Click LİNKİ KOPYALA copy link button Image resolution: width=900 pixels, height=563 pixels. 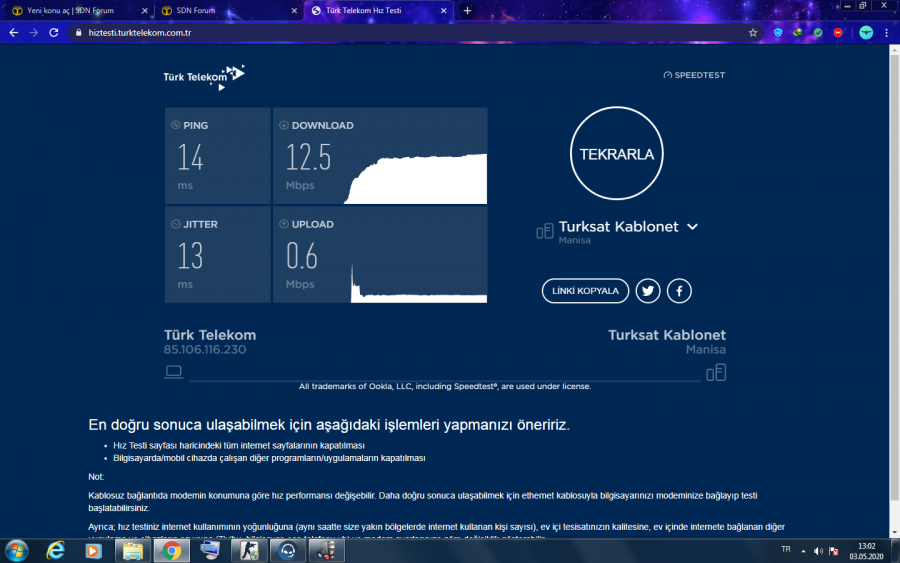585,291
